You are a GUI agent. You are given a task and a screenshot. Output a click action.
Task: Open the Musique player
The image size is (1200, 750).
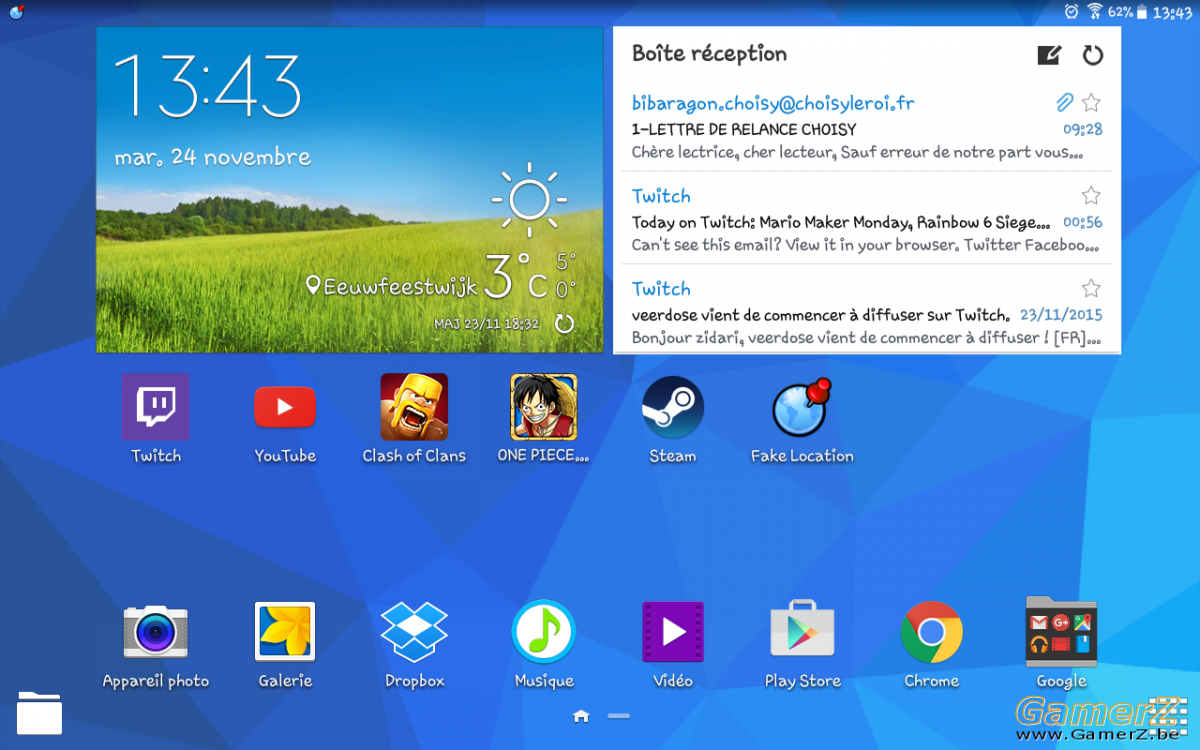click(x=543, y=632)
